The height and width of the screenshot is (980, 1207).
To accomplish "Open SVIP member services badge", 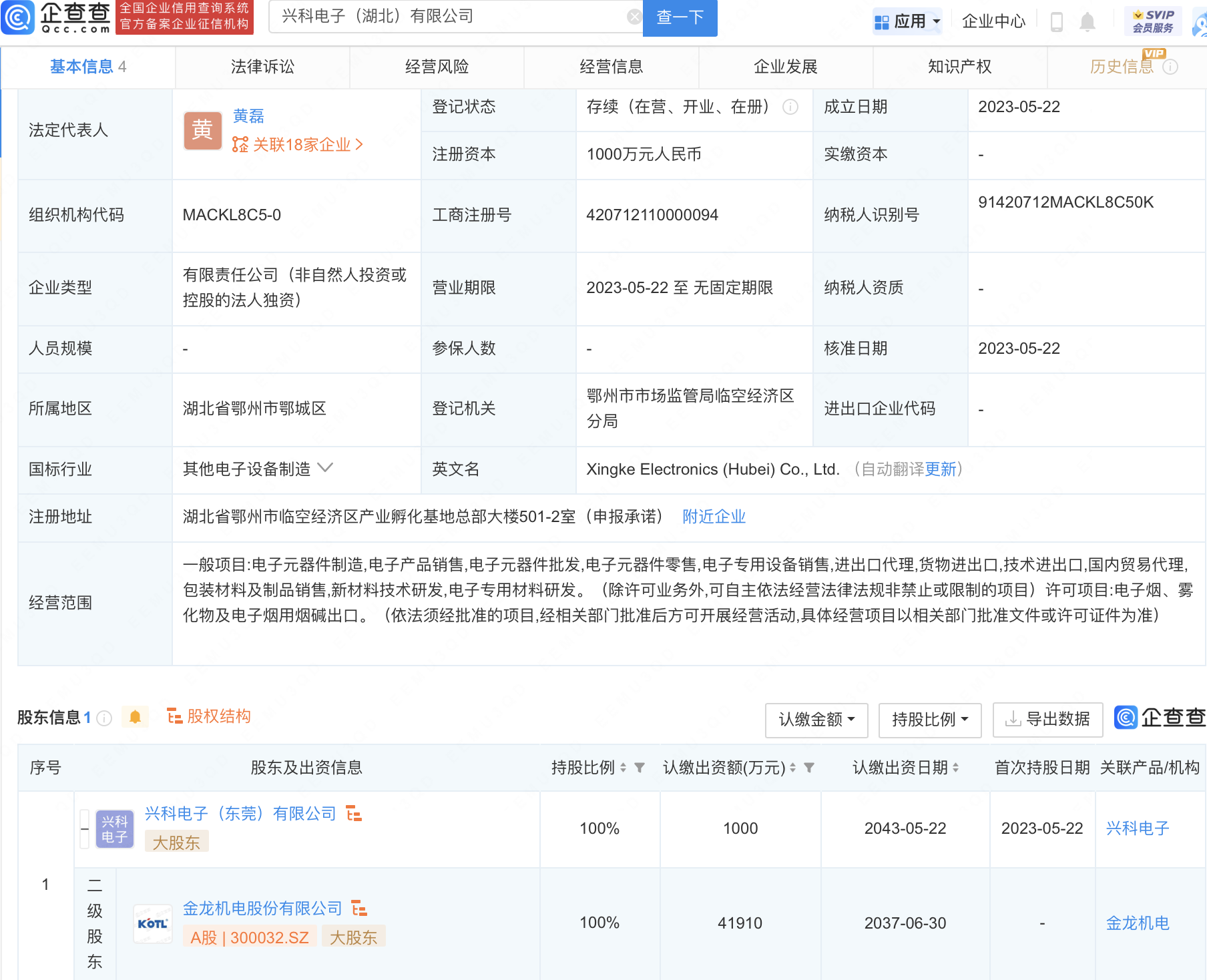I will [x=1153, y=21].
